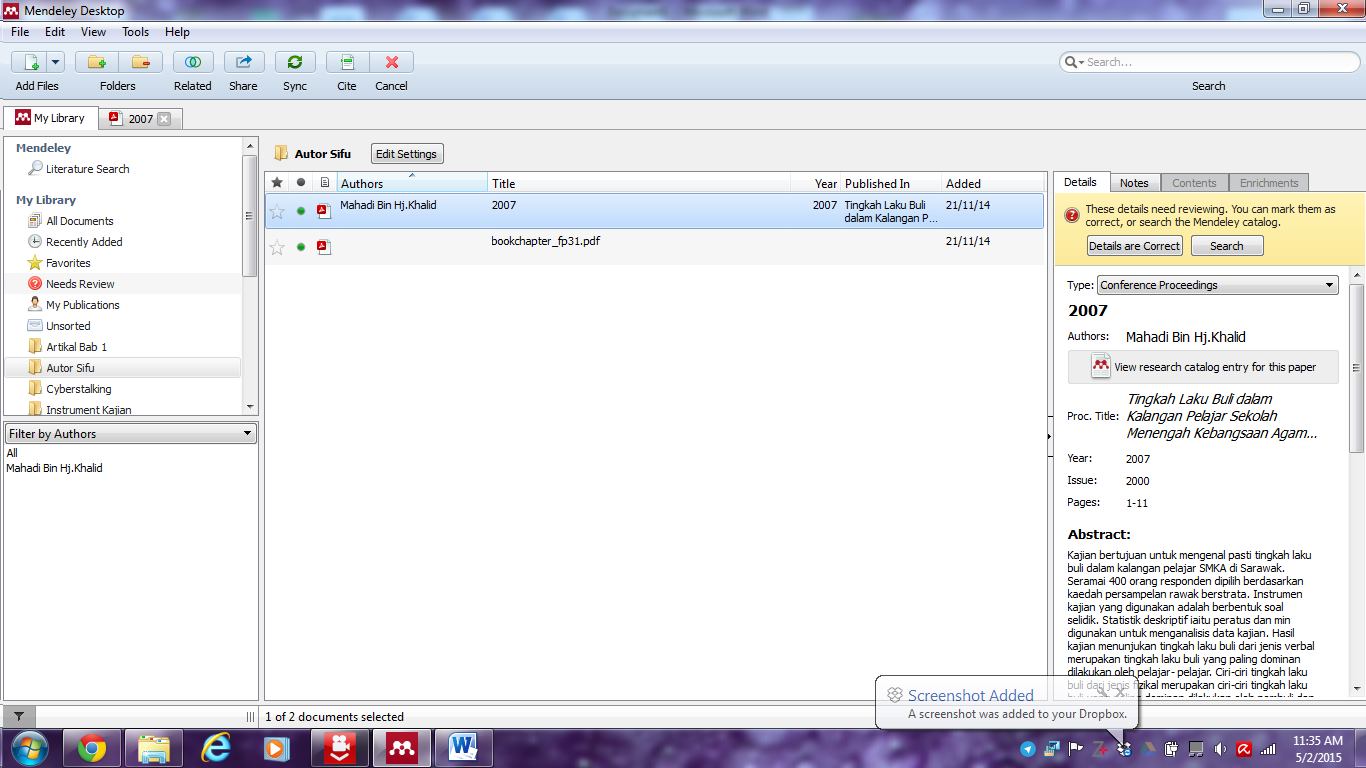Click the red Cancel icon
Screen dimensions: 1366x768
tap(392, 62)
